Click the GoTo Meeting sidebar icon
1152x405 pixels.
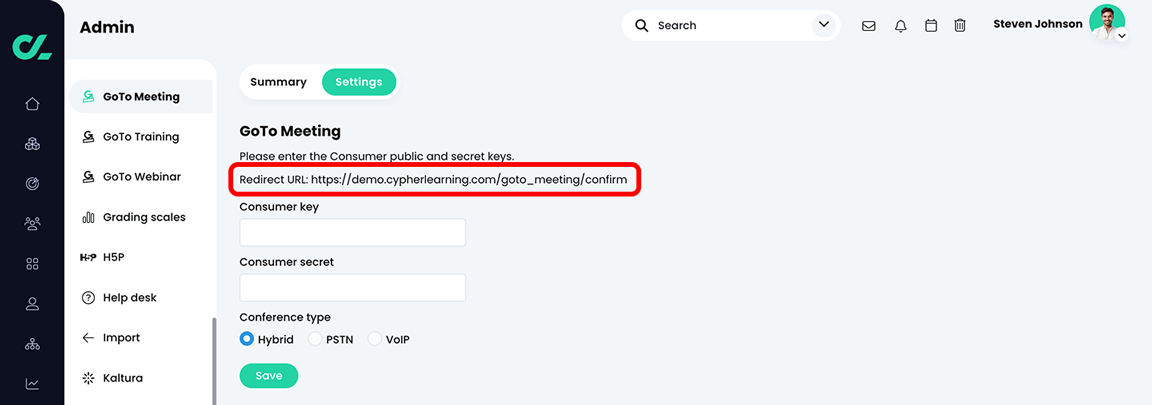click(x=88, y=96)
